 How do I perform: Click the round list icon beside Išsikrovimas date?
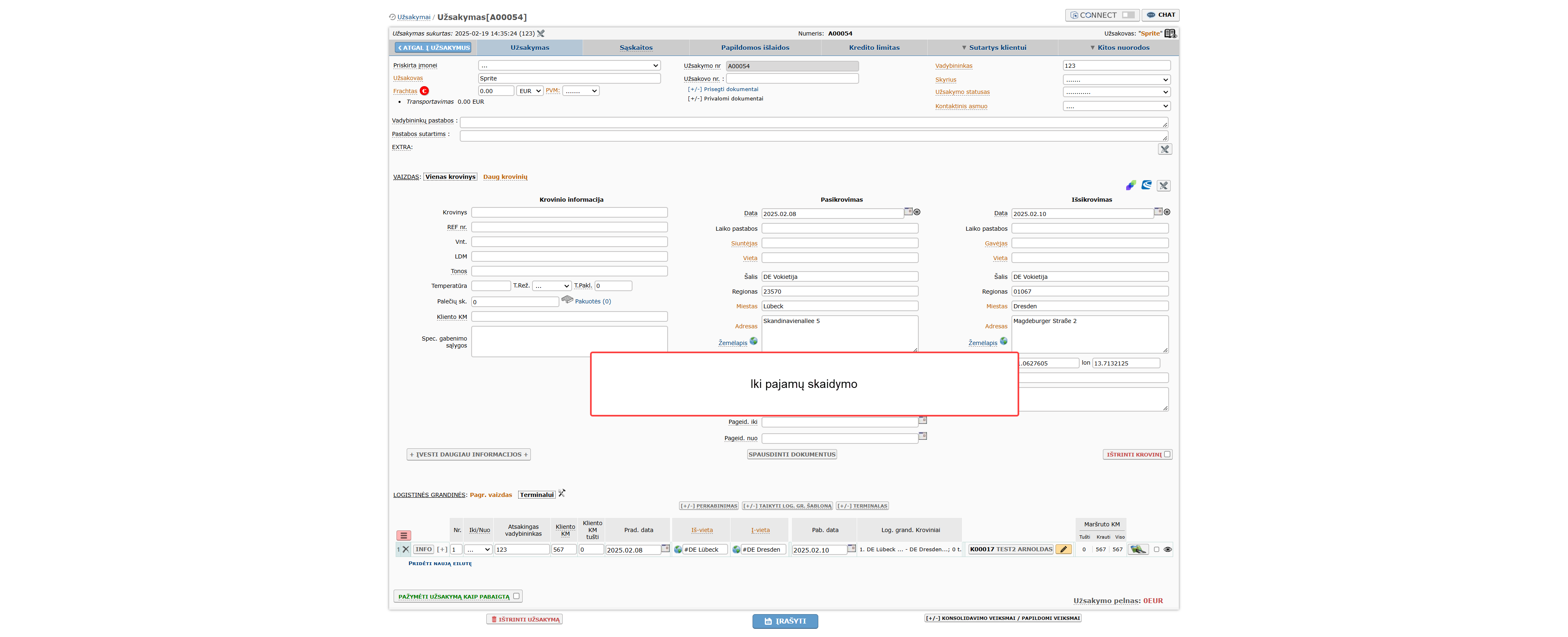click(x=1167, y=212)
